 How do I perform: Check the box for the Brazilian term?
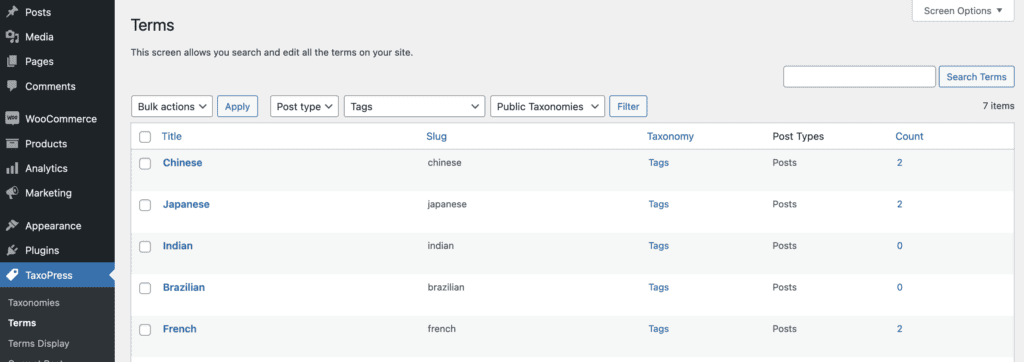pyautogui.click(x=145, y=288)
